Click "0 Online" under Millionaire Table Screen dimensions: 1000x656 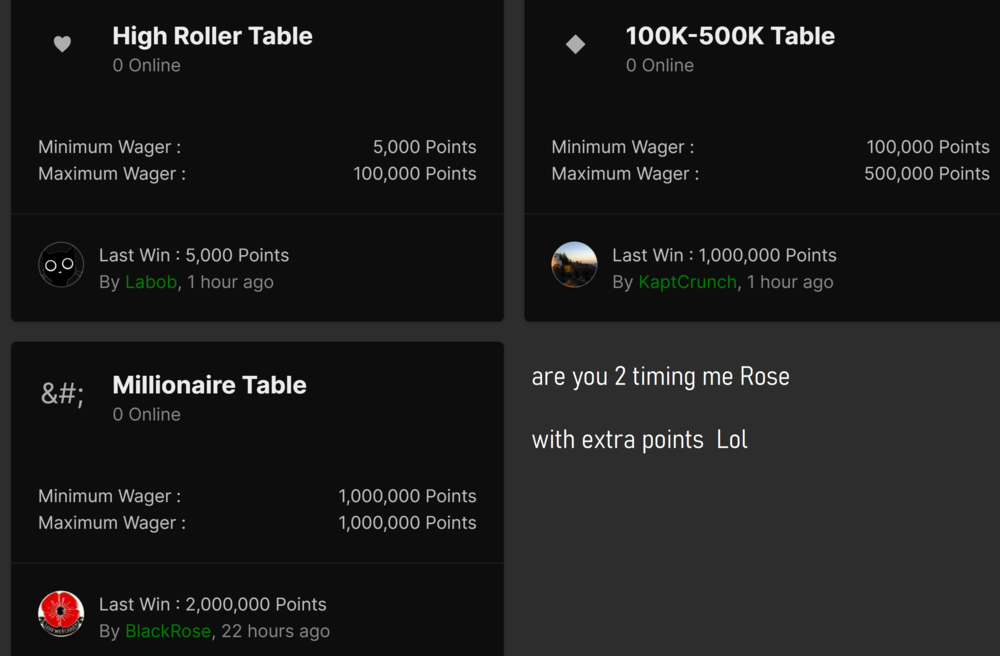pos(146,414)
